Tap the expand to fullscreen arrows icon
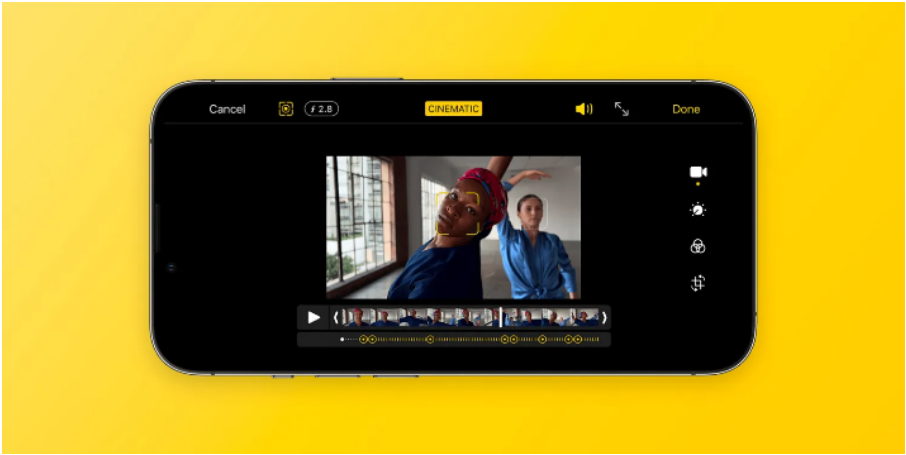This screenshot has height=455, width=906. [x=622, y=109]
